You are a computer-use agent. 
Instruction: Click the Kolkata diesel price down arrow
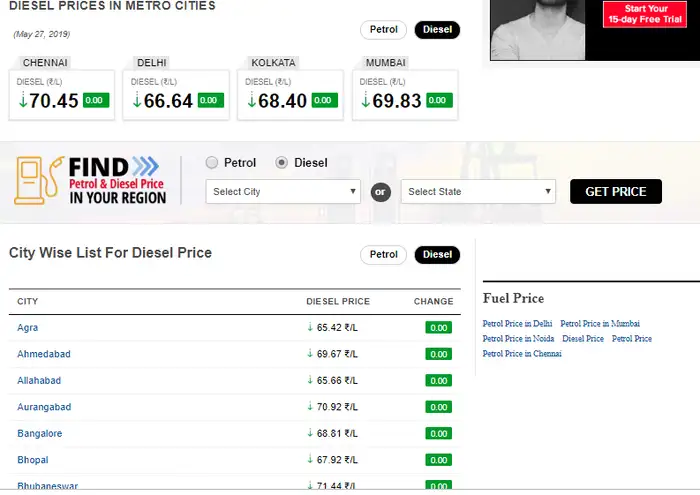click(251, 101)
